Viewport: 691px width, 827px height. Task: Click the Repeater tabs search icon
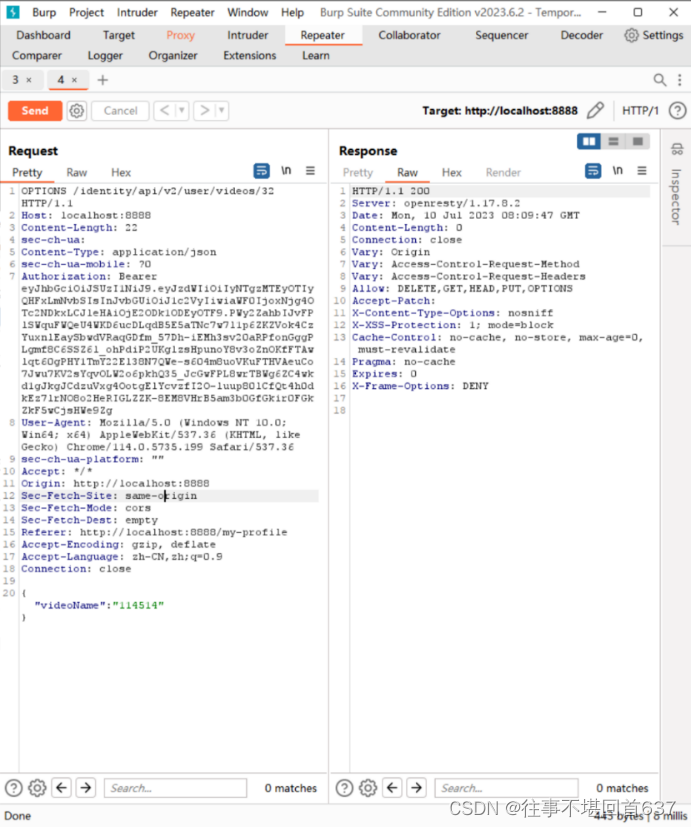coord(659,80)
